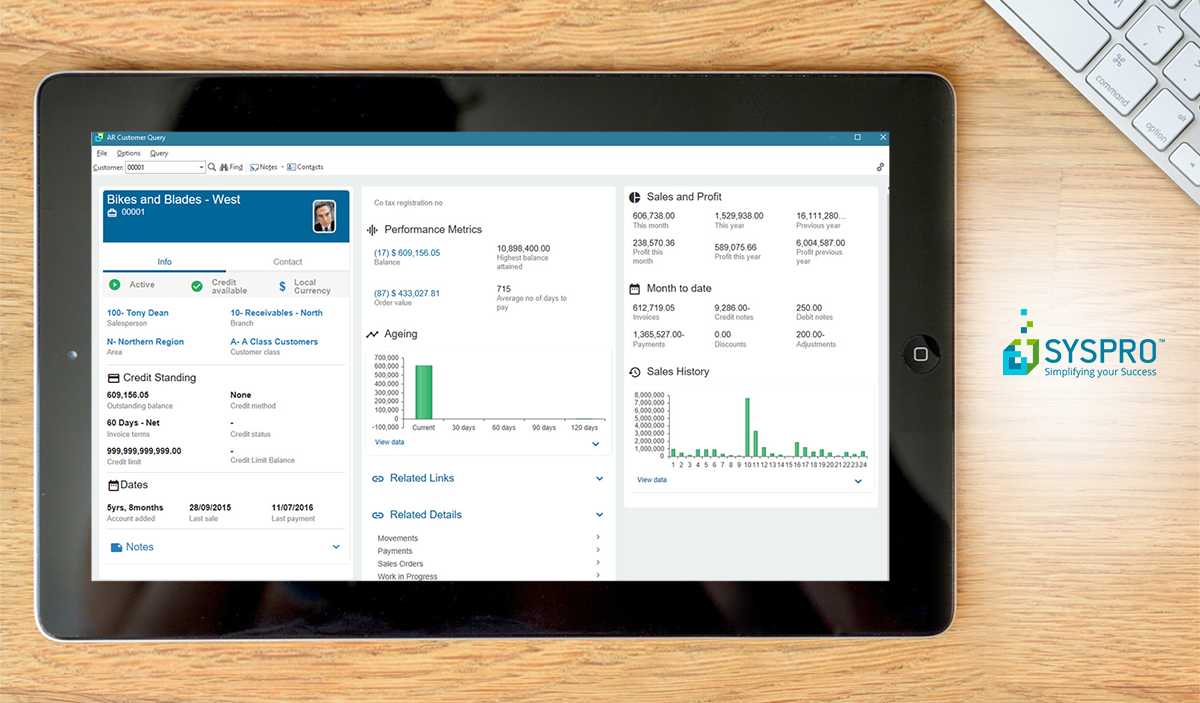This screenshot has height=703, width=1200.
Task: Open salesperson 100- Tony Dean
Action: (136, 312)
